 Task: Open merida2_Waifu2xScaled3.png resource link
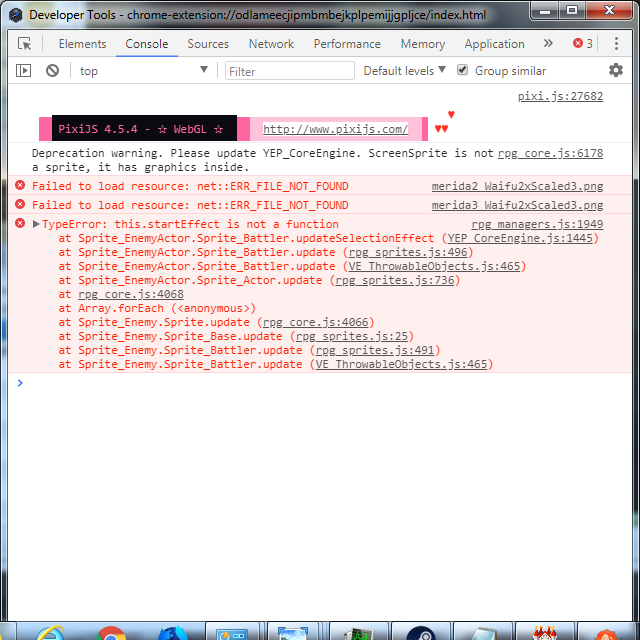[x=518, y=187]
